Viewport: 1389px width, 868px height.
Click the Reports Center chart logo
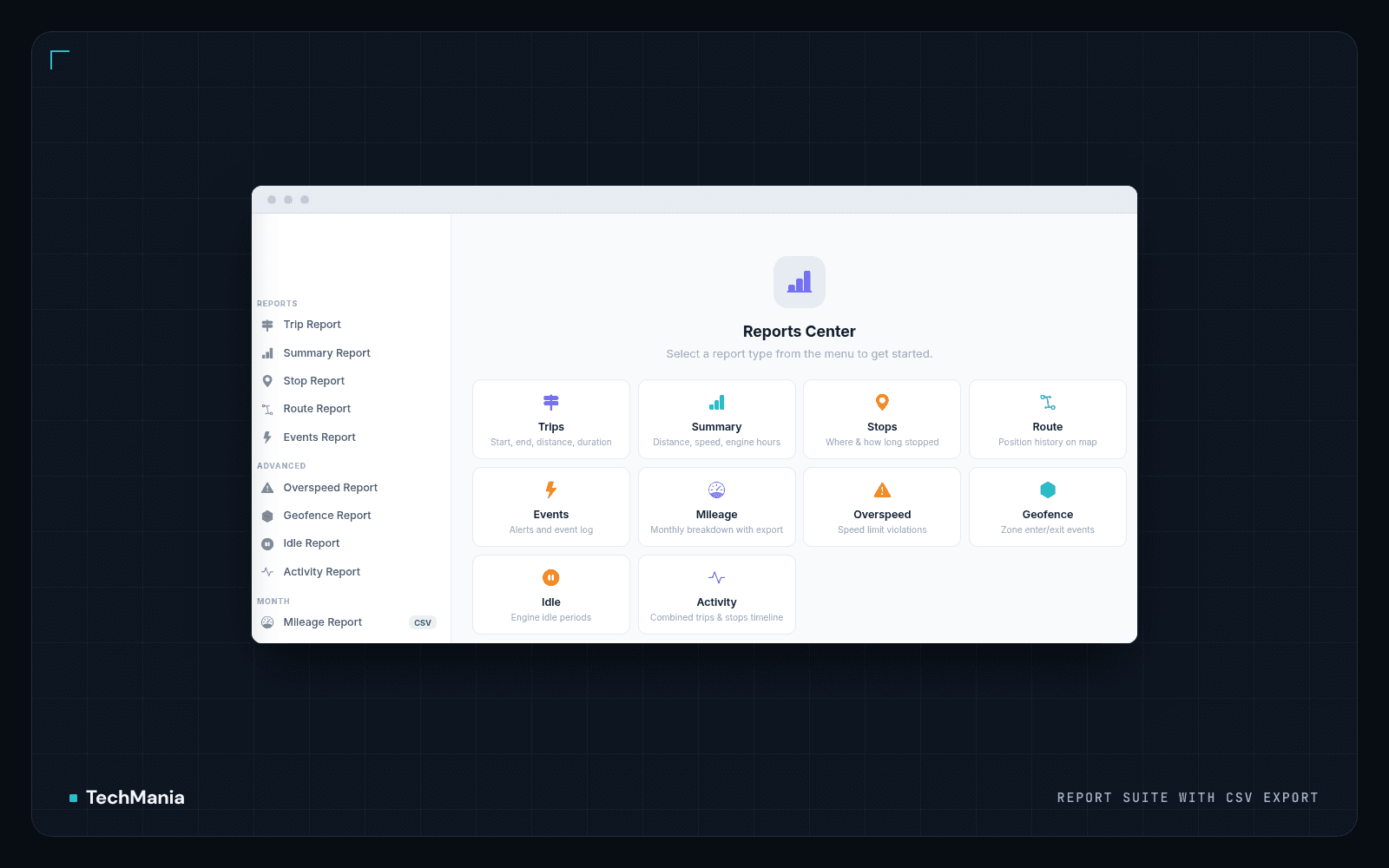(800, 282)
